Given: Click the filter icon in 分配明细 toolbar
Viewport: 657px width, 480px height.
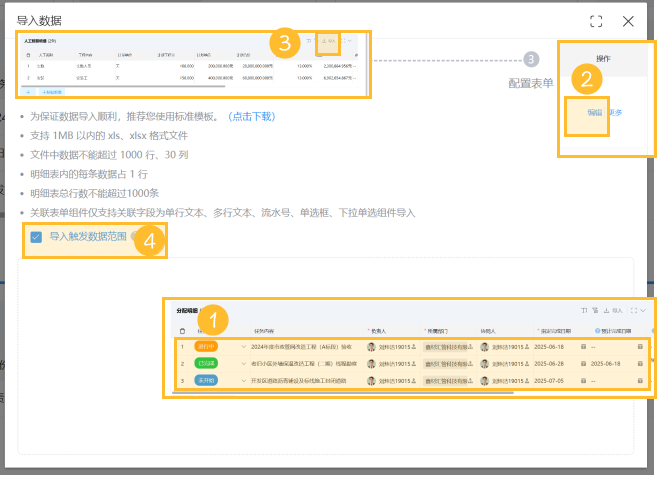Looking at the screenshot, I should [595, 310].
